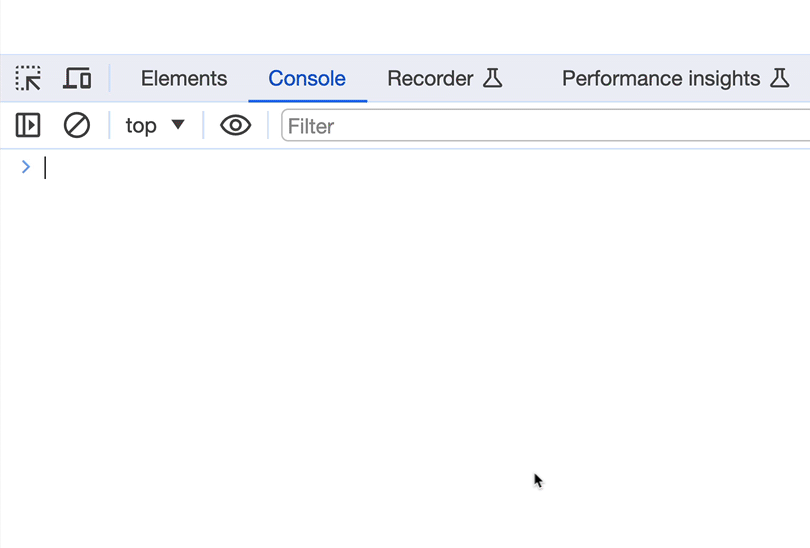Go to the Performance insights tab
The width and height of the screenshot is (810, 548).
(x=661, y=78)
